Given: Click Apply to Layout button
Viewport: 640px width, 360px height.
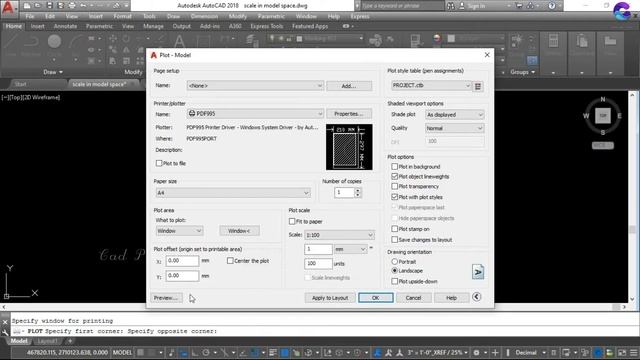Looking at the screenshot, I should click(x=330, y=298).
